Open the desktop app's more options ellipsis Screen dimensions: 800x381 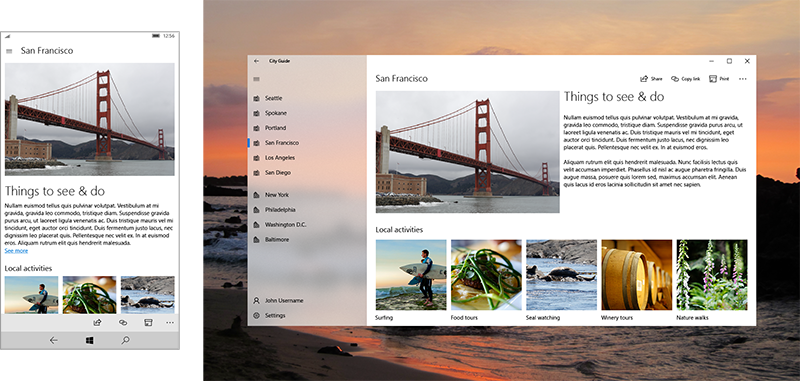(x=742, y=79)
